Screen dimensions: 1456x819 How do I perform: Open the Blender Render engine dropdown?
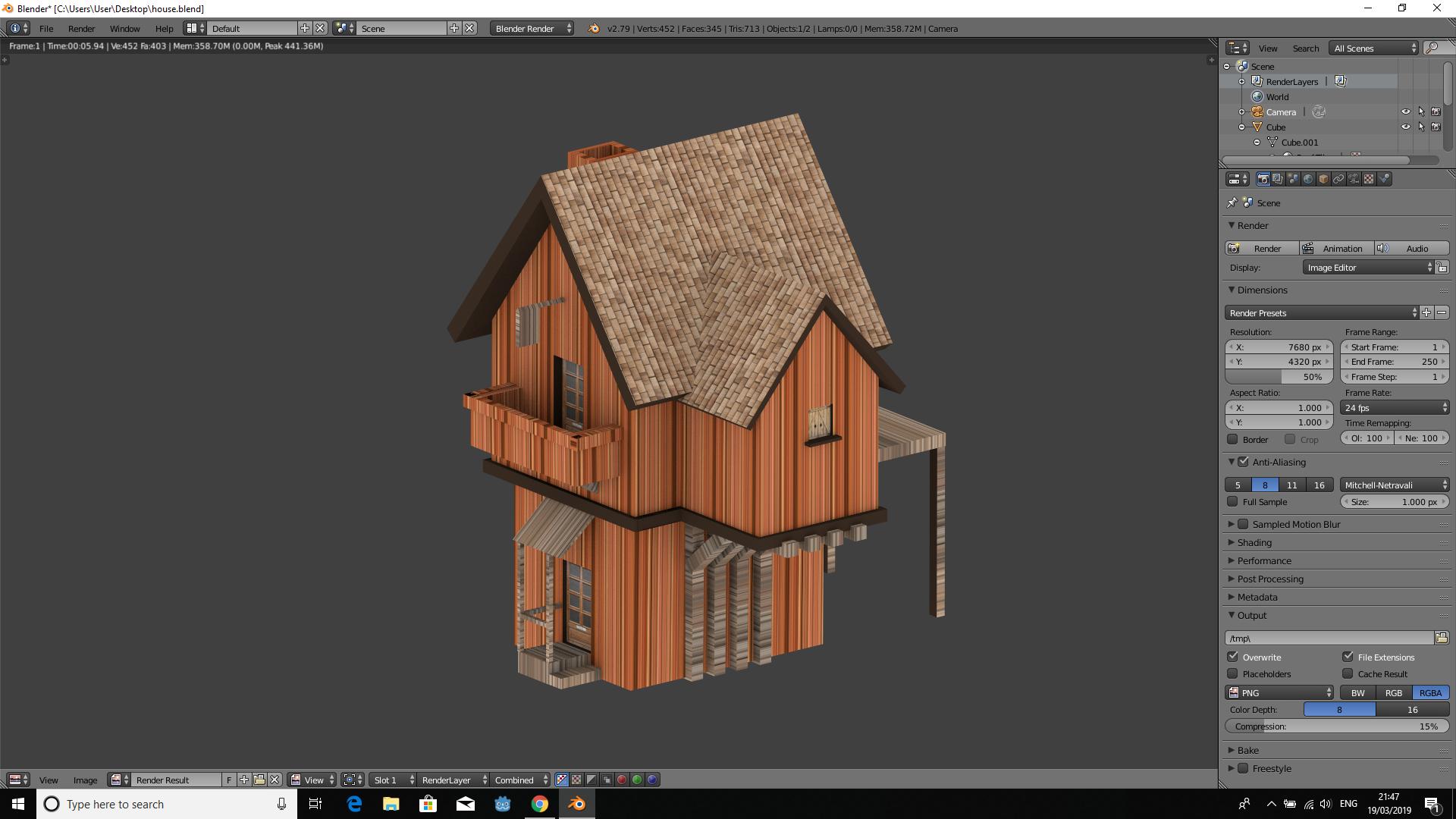click(532, 28)
